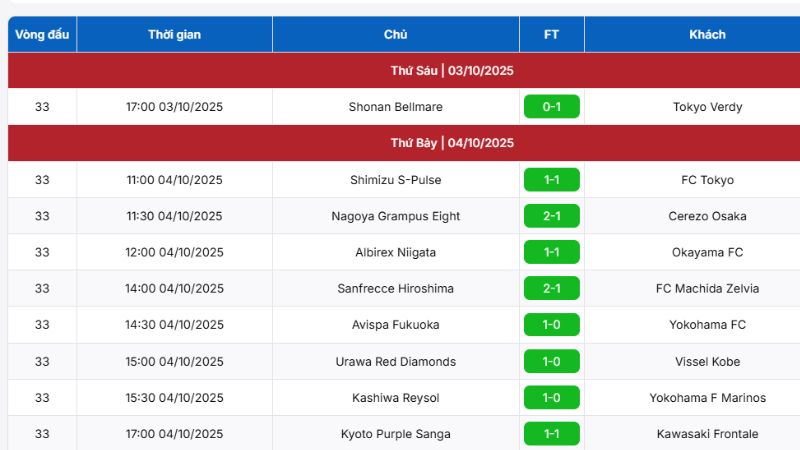Select Yokohama F Marinos team name

point(707,397)
